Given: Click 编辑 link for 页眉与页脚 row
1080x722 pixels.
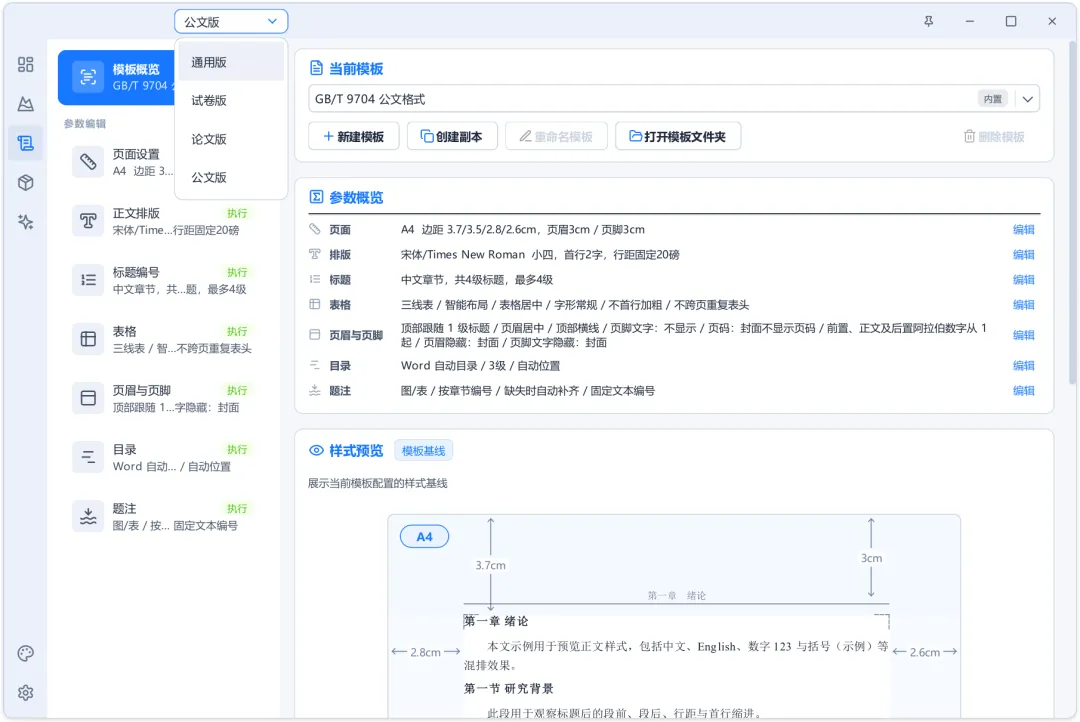Looking at the screenshot, I should (x=1024, y=336).
